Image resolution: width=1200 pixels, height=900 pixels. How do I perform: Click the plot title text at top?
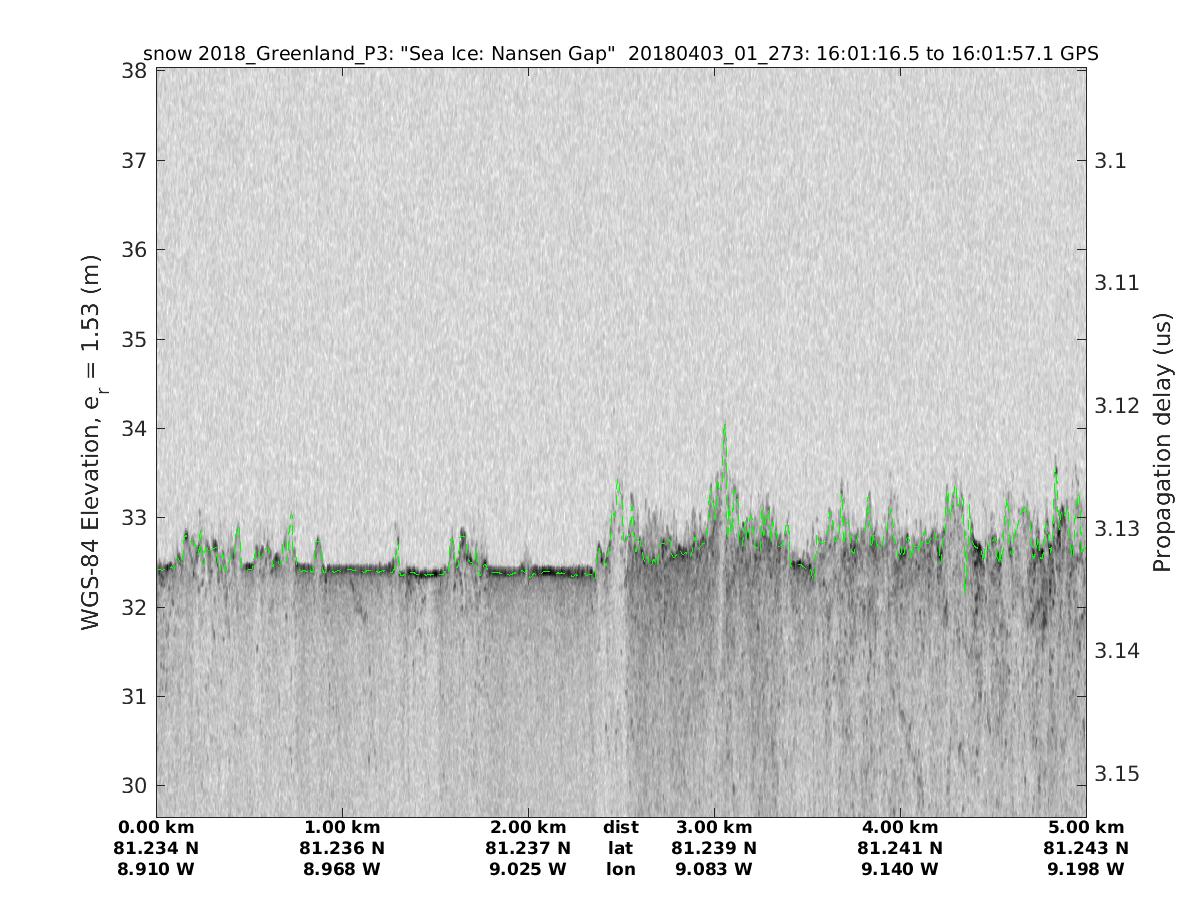(x=621, y=54)
